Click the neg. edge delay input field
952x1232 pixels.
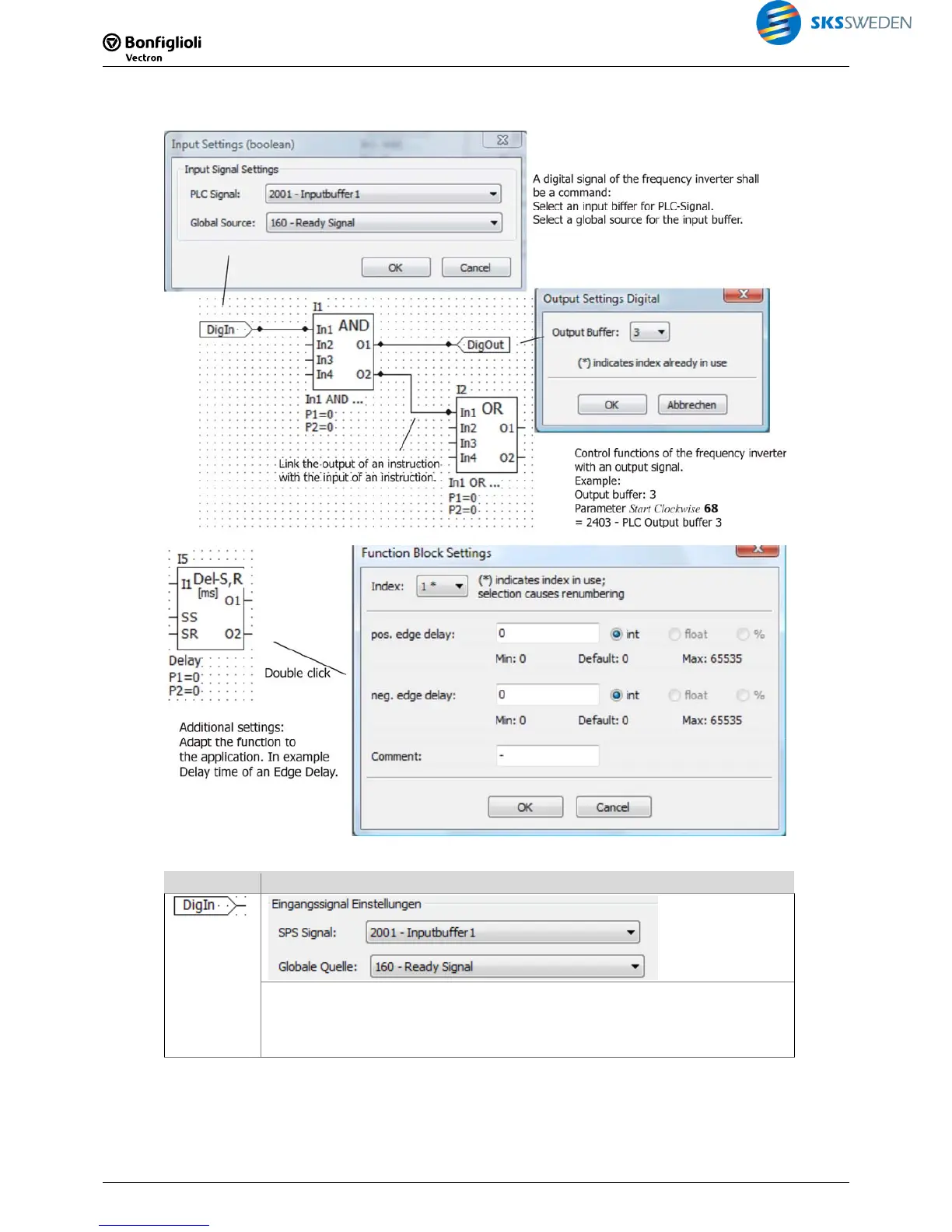point(548,695)
